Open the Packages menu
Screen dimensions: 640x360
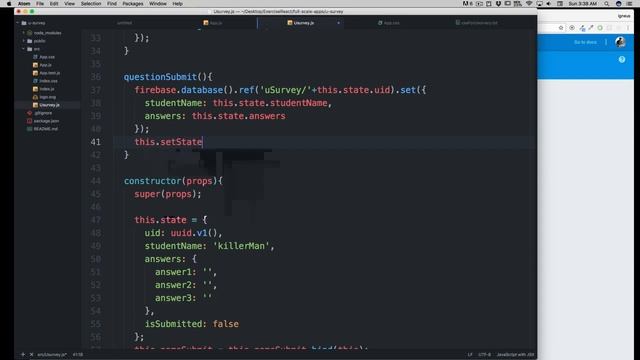tap(133, 4)
